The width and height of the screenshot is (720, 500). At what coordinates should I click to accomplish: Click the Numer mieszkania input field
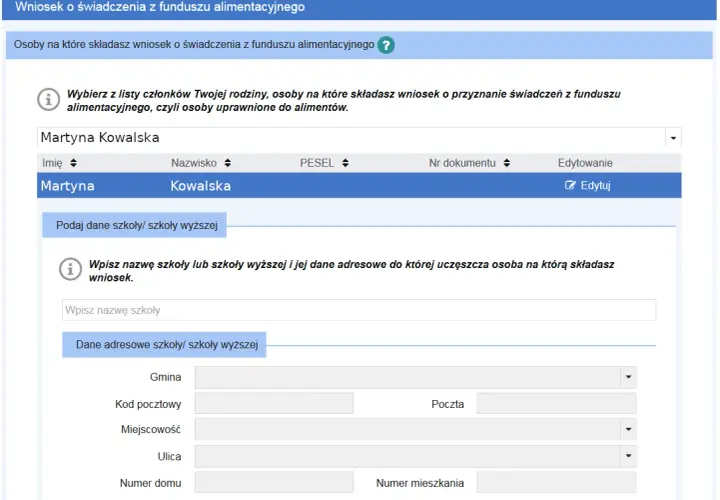557,482
